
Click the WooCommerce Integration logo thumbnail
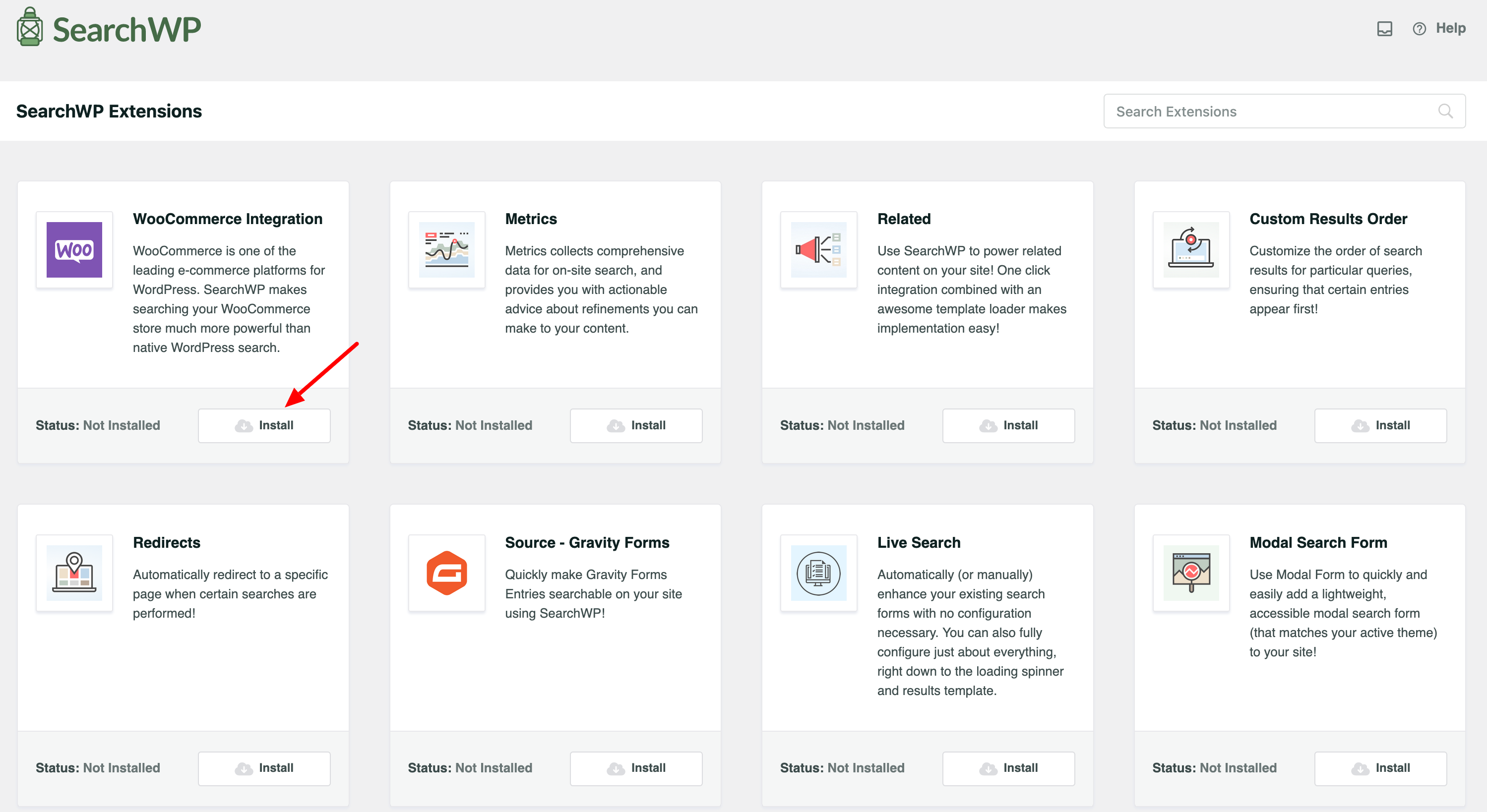tap(74, 250)
